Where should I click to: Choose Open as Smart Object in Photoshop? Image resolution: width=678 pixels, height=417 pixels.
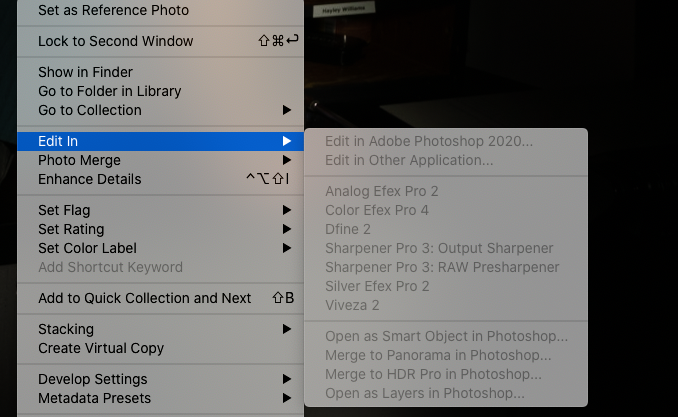tap(446, 336)
